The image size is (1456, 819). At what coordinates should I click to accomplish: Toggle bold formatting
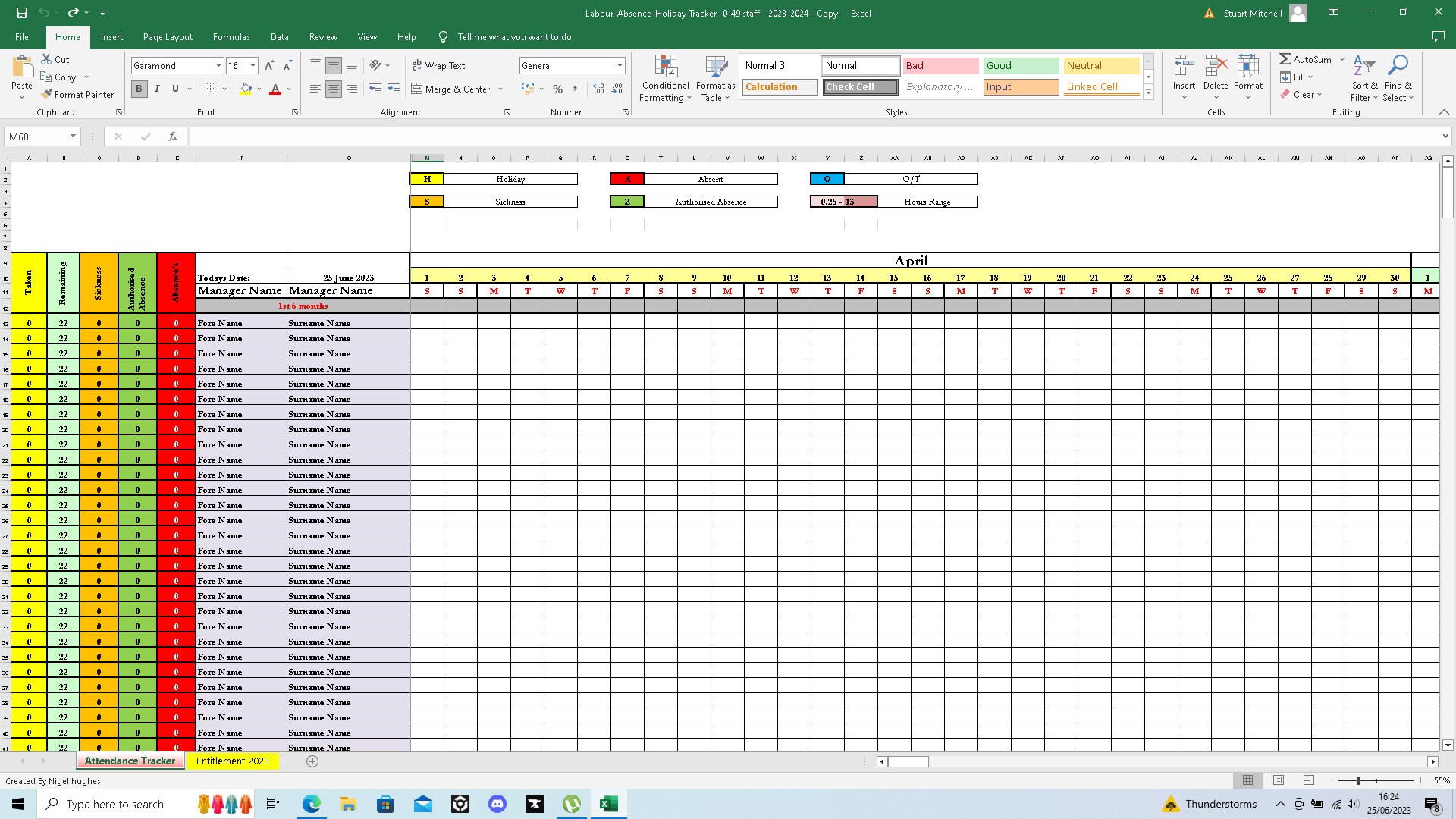(x=139, y=89)
